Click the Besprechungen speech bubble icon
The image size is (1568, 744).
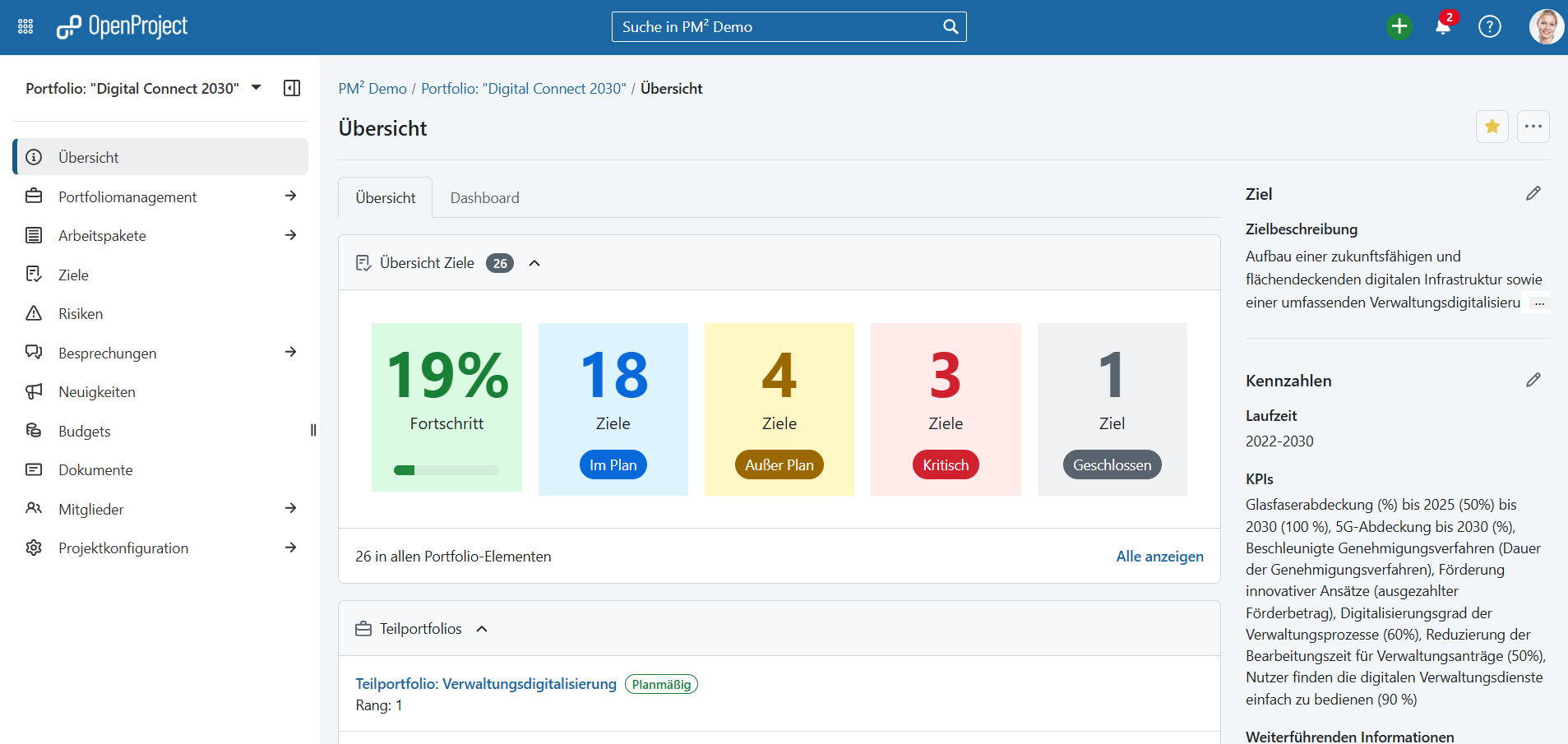[x=34, y=352]
